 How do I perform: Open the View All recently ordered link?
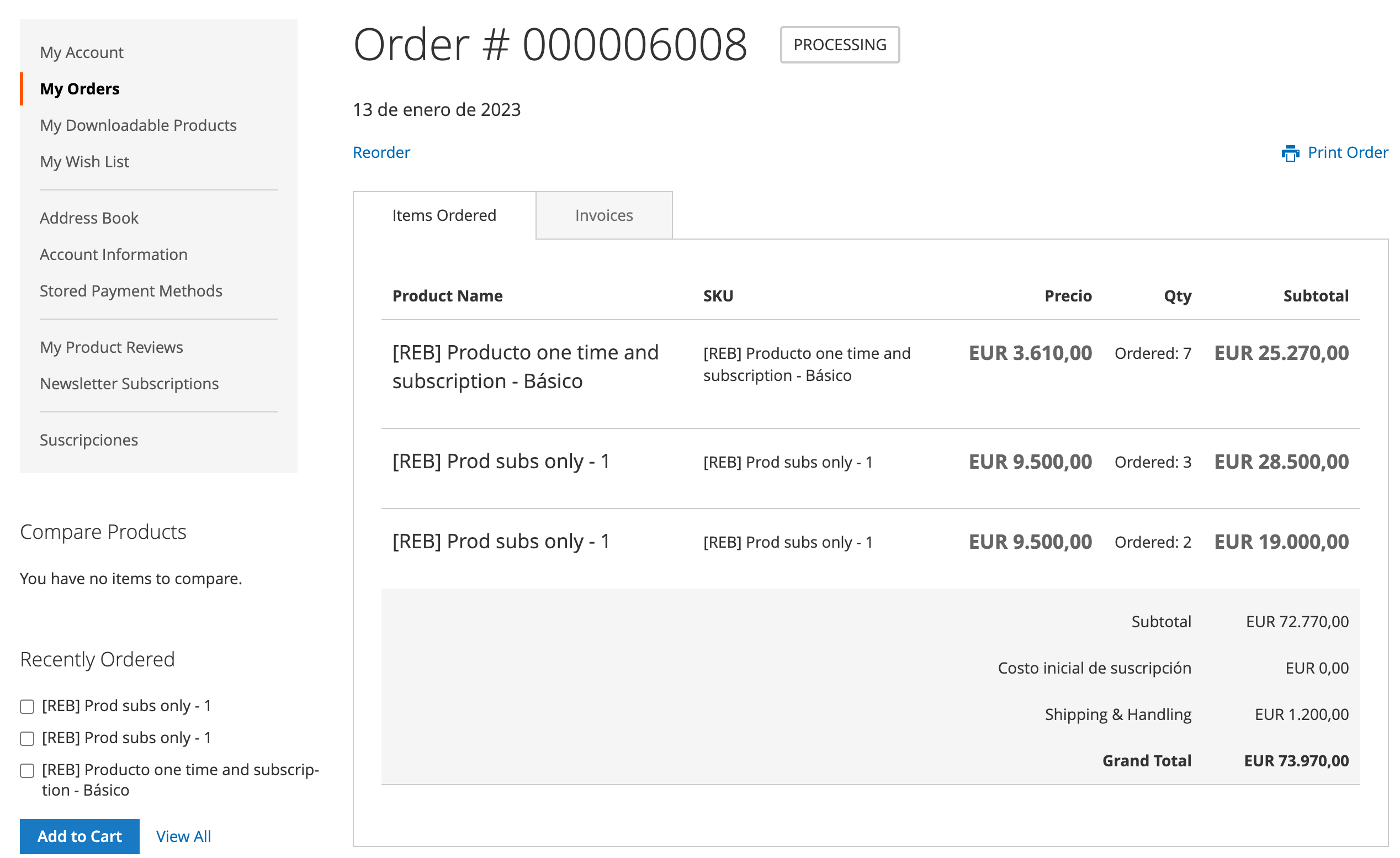[x=183, y=836]
